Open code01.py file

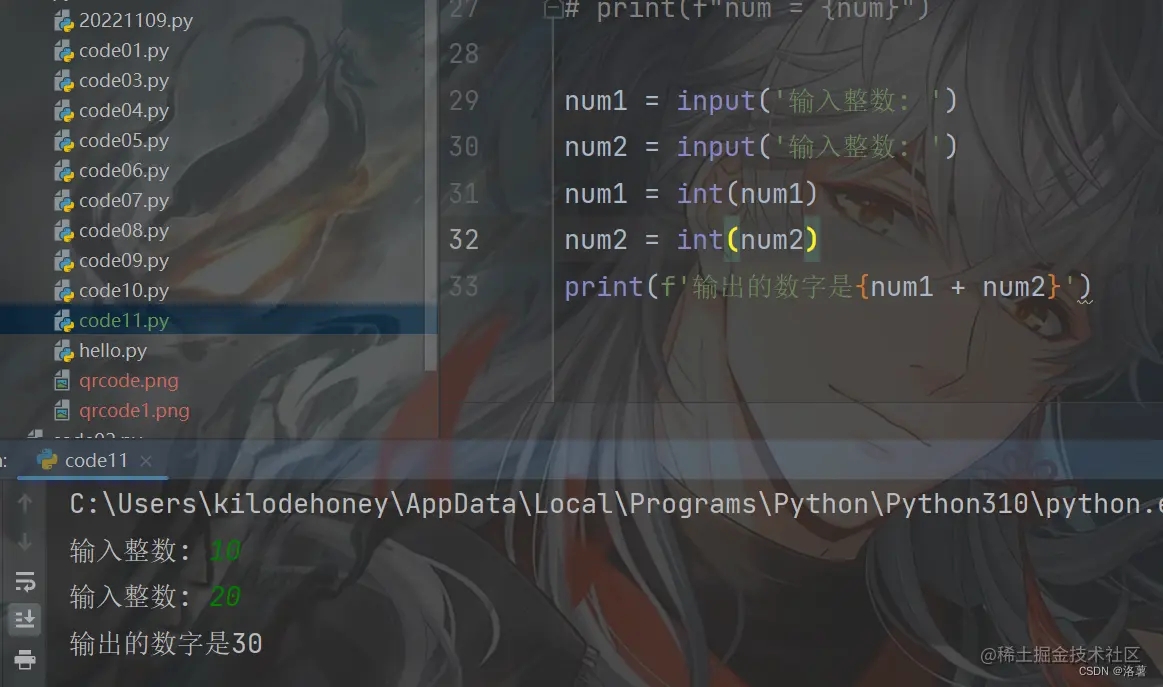click(x=124, y=50)
